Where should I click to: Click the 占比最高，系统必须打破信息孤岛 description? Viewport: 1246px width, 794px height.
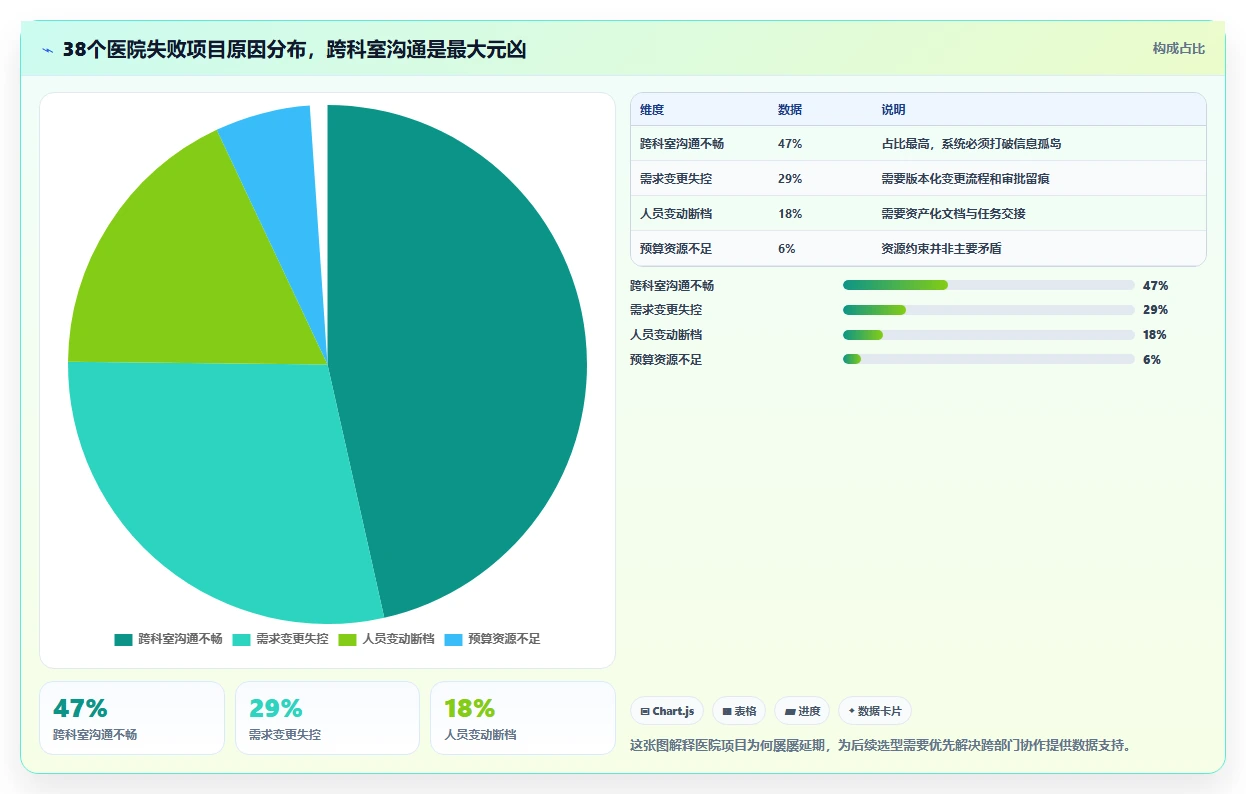[x=971, y=144]
